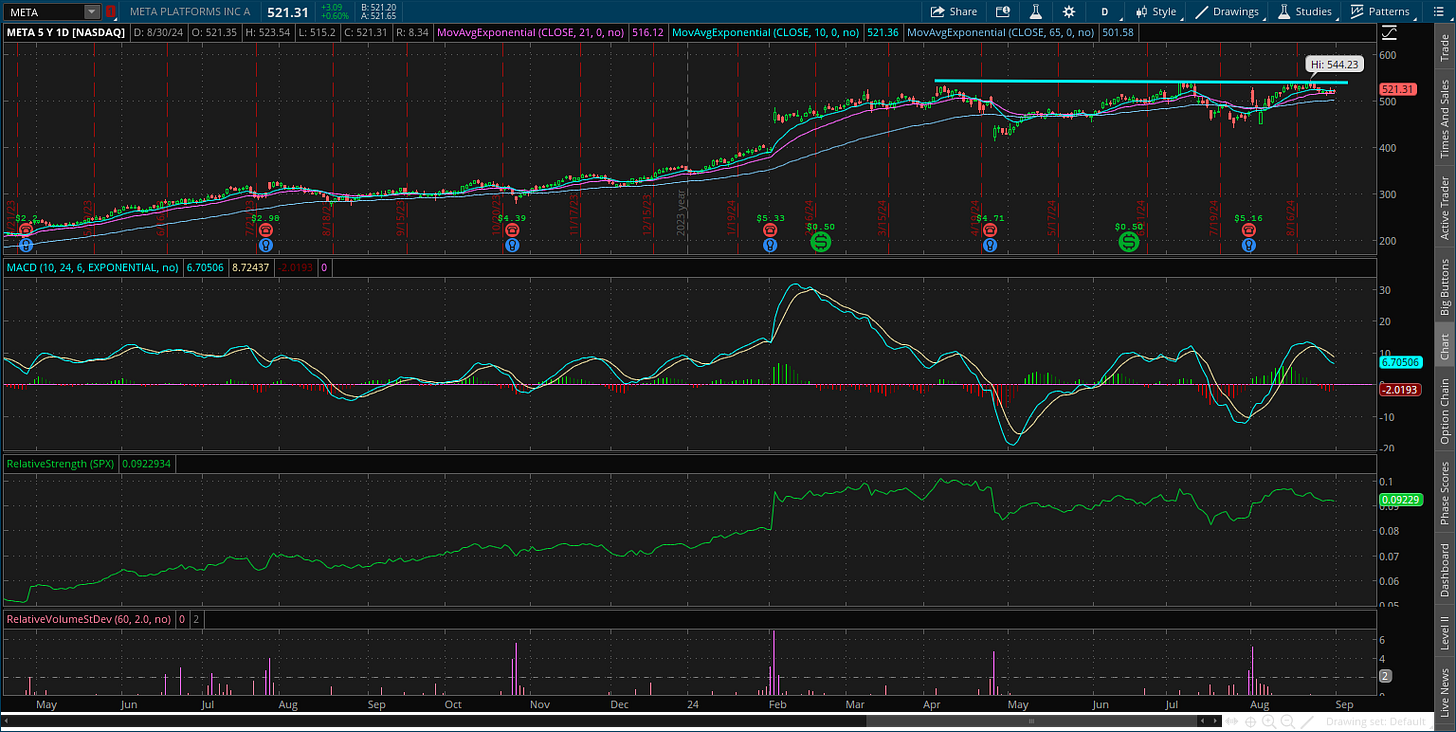Open the Big Buttons side tab

click(x=1444, y=288)
